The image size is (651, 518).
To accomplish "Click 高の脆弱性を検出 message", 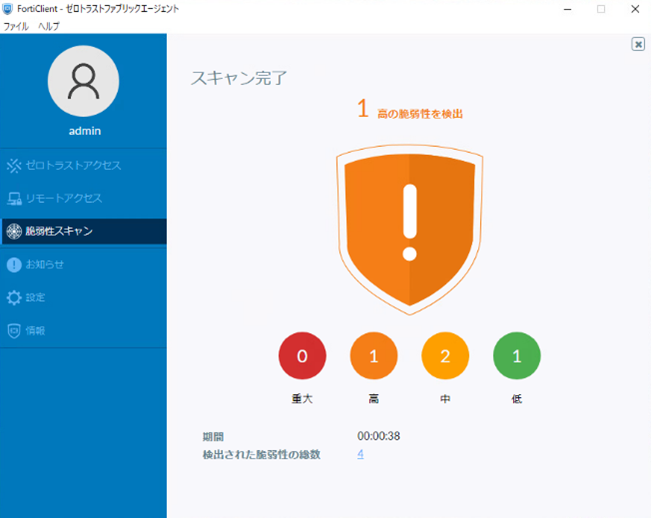I will (x=420, y=114).
